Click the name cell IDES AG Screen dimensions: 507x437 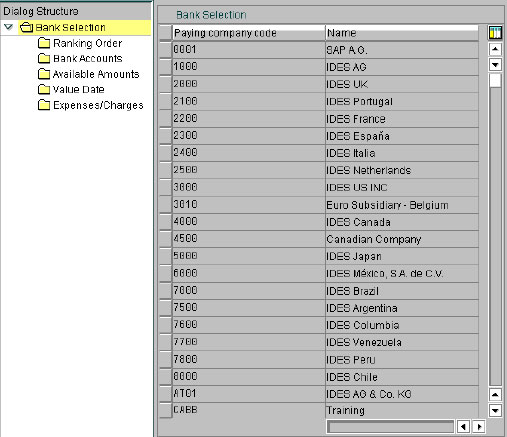tap(402, 67)
